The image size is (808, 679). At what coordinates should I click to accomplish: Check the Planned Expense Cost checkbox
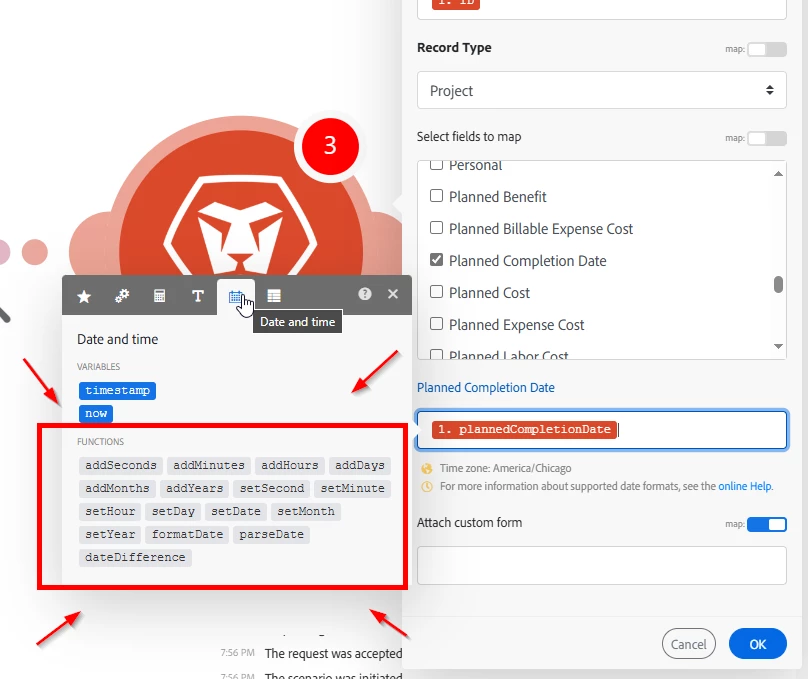coord(436,324)
